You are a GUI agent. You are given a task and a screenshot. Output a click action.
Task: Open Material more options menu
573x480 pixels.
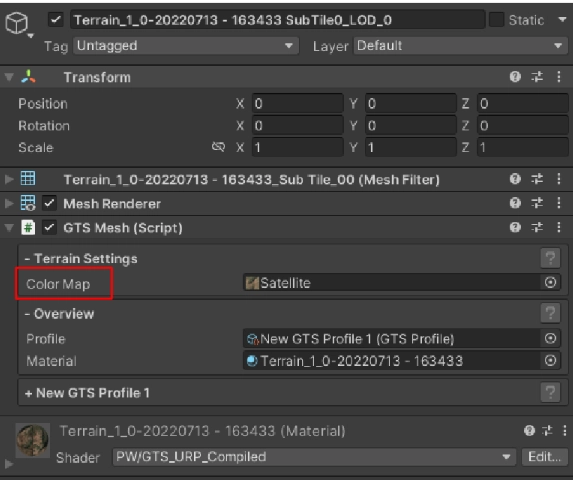565,431
